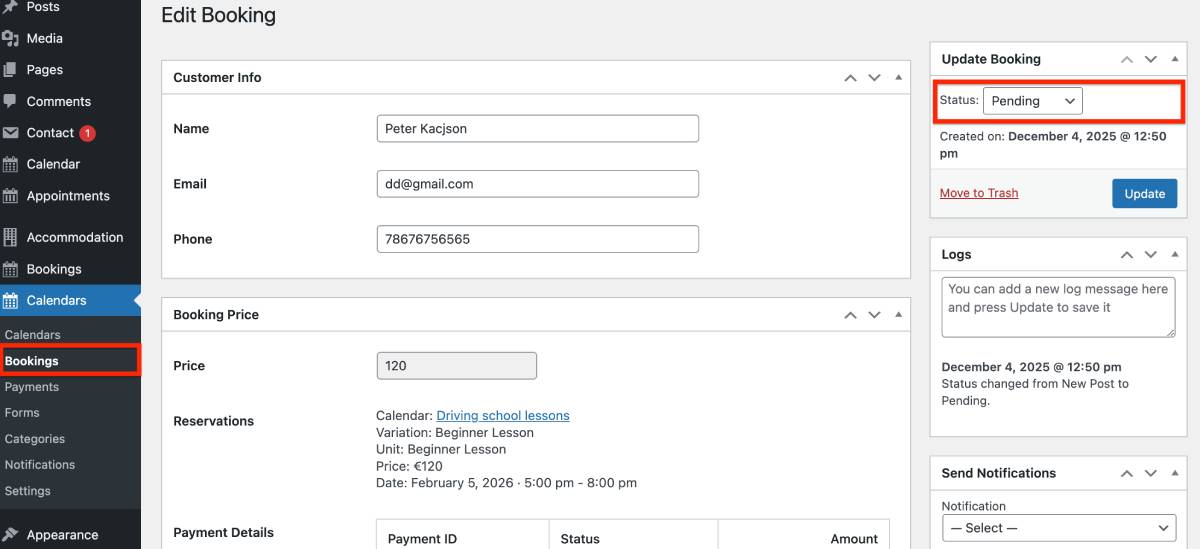1200x549 pixels.
Task: Click the Media icon in sidebar
Action: click(x=11, y=38)
